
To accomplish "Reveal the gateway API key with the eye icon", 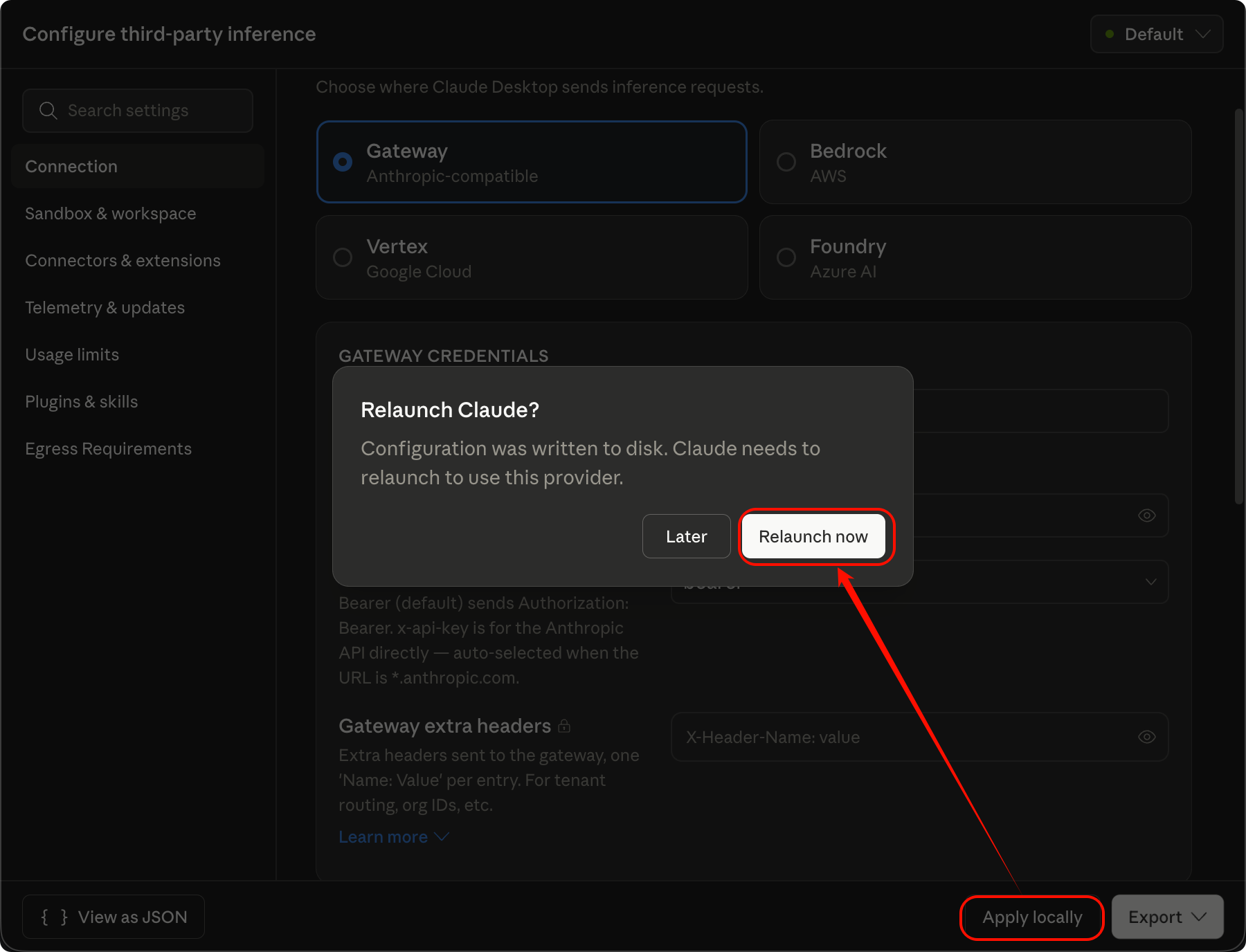I will 1146,515.
